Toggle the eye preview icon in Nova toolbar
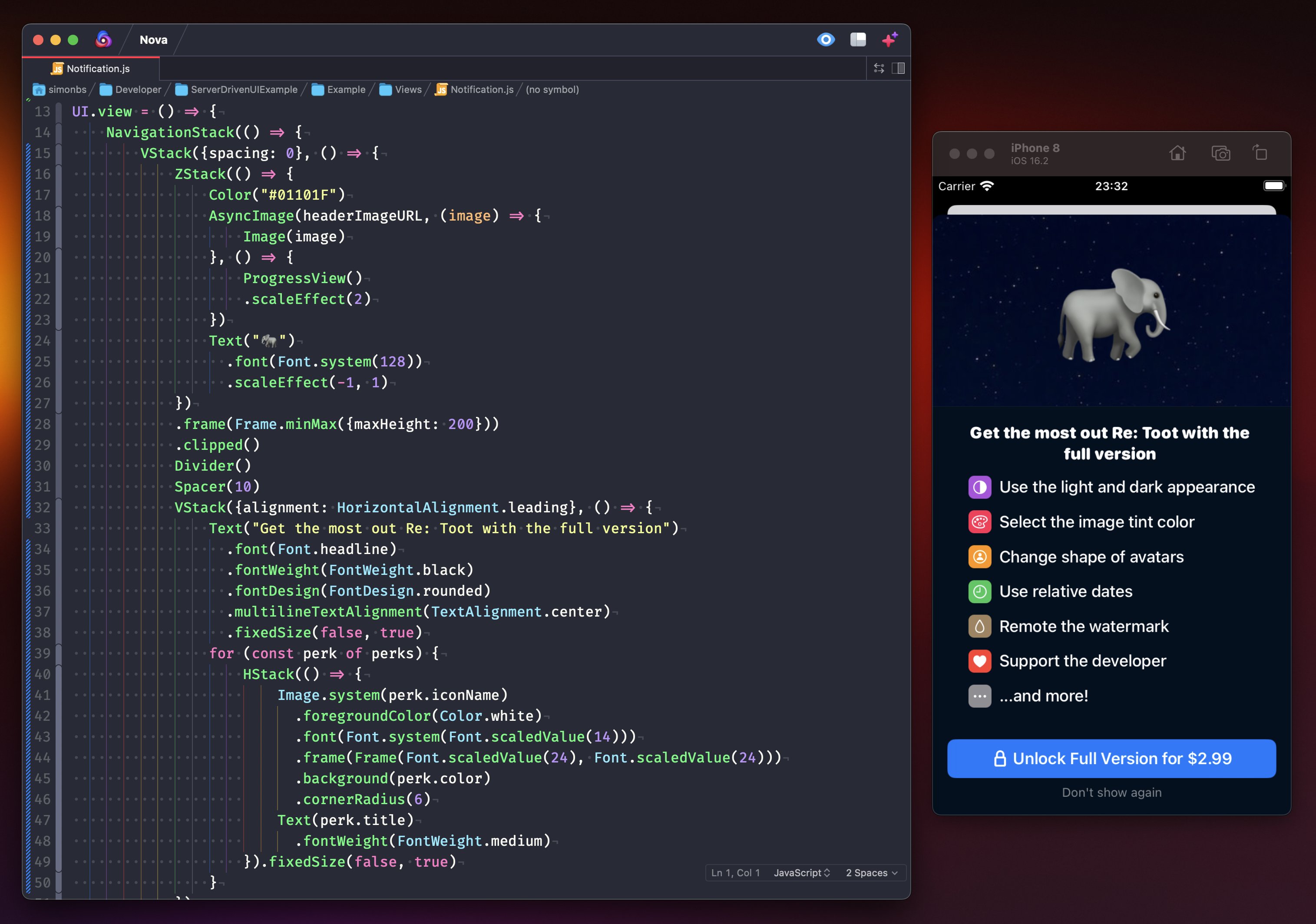The image size is (1316, 924). click(826, 40)
